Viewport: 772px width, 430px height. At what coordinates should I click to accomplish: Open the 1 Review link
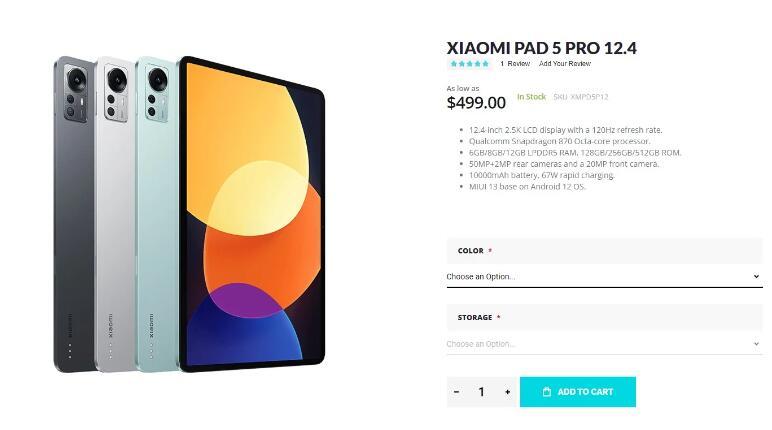(x=515, y=64)
